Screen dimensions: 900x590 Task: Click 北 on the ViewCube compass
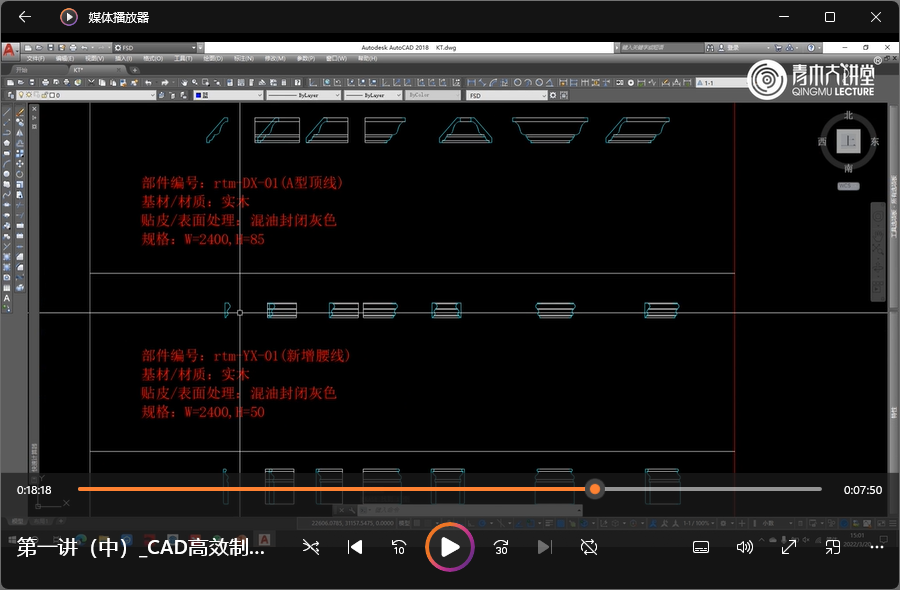tap(848, 115)
